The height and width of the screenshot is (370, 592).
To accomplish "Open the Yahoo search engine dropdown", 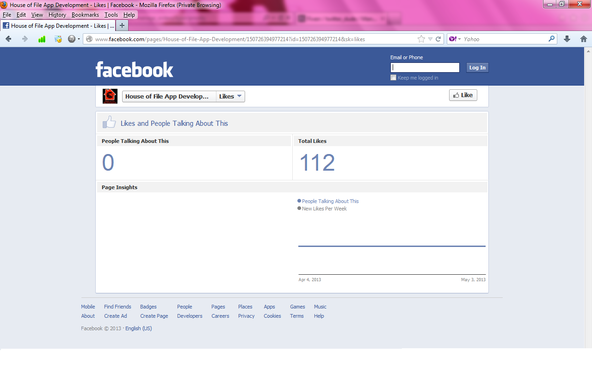I will click(455, 39).
